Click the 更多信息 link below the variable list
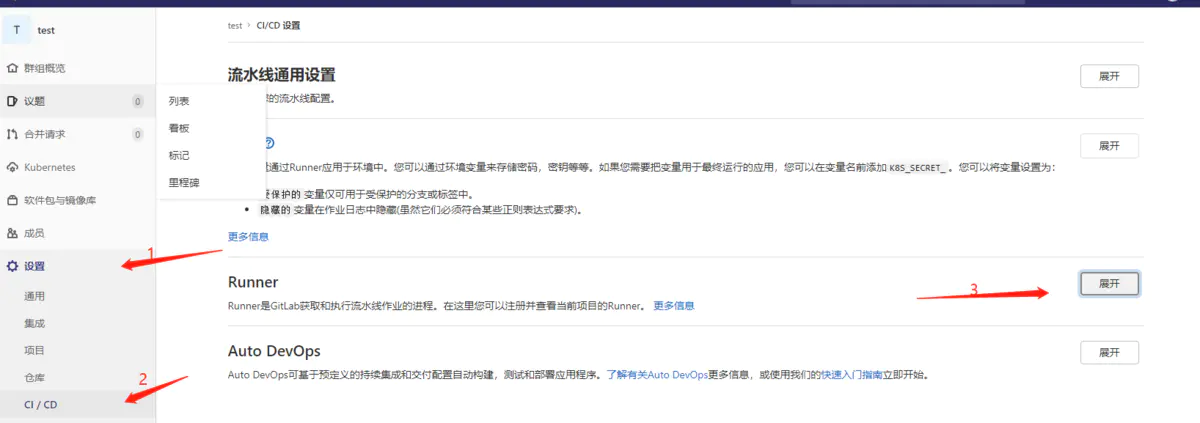The width and height of the screenshot is (1200, 423). pyautogui.click(x=248, y=237)
